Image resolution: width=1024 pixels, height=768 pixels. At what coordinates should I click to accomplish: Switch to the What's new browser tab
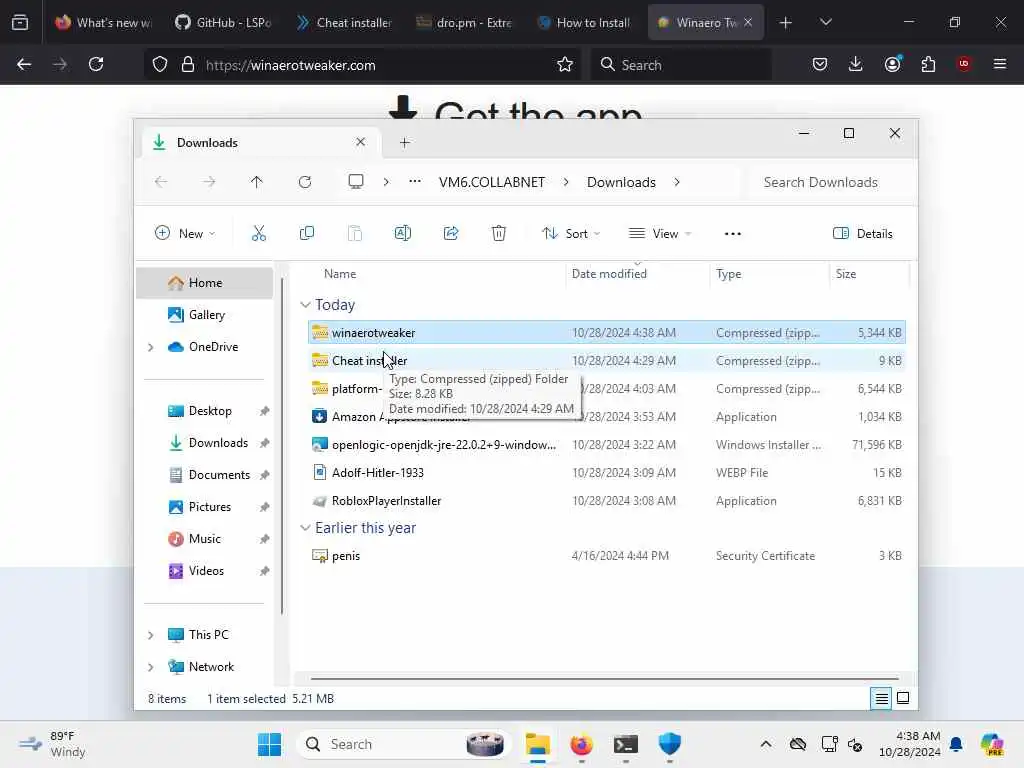click(104, 22)
